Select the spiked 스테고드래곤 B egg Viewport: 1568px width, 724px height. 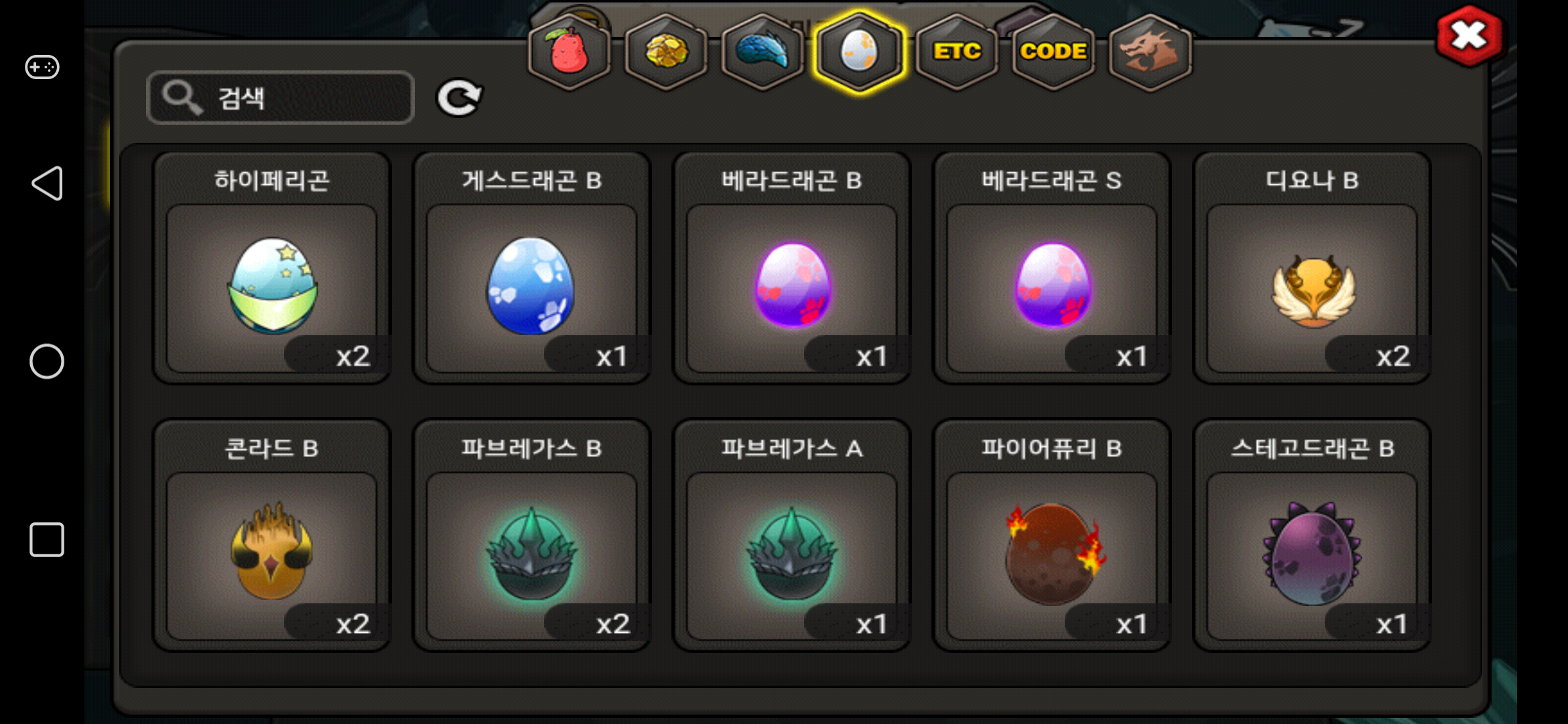(1312, 536)
